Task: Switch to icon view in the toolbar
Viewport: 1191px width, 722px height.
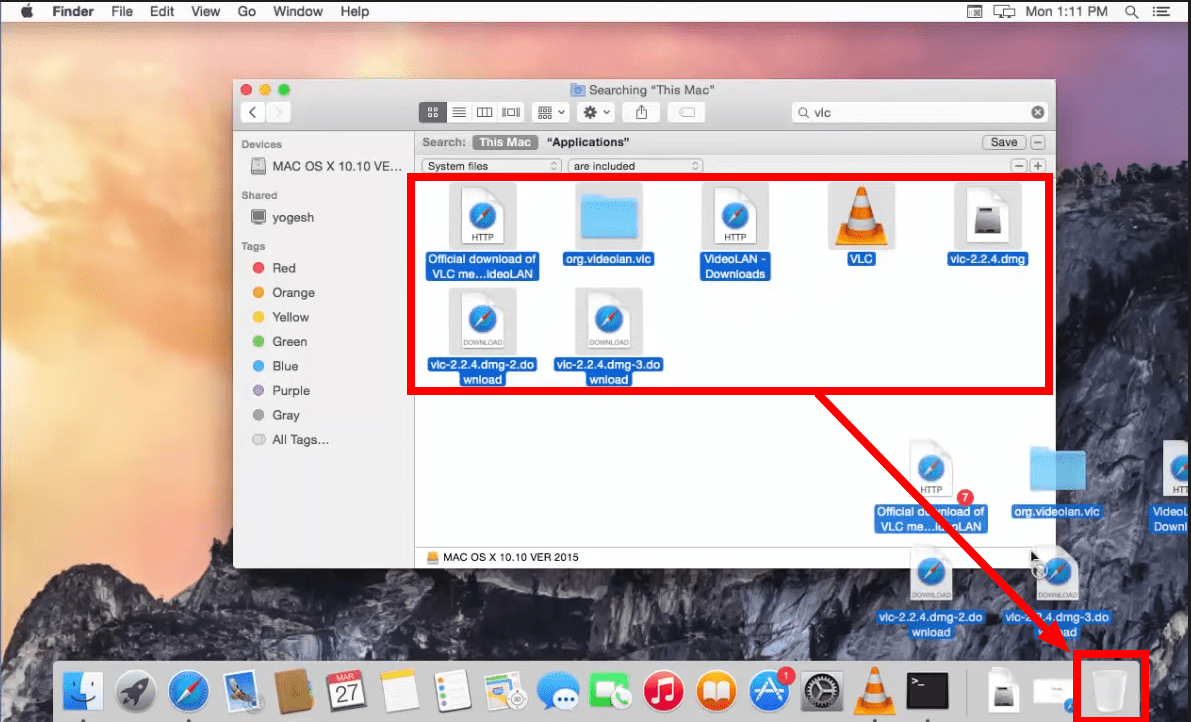Action: click(435, 112)
